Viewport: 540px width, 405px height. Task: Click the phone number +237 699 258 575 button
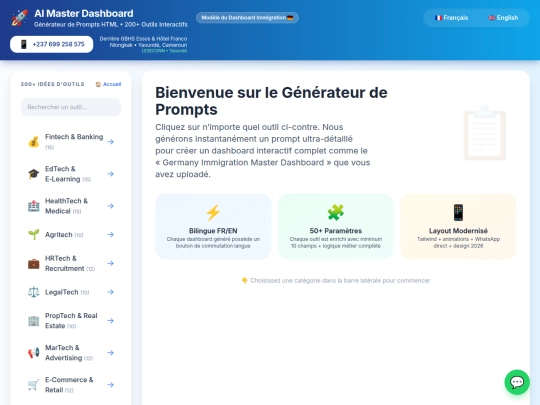click(x=52, y=44)
